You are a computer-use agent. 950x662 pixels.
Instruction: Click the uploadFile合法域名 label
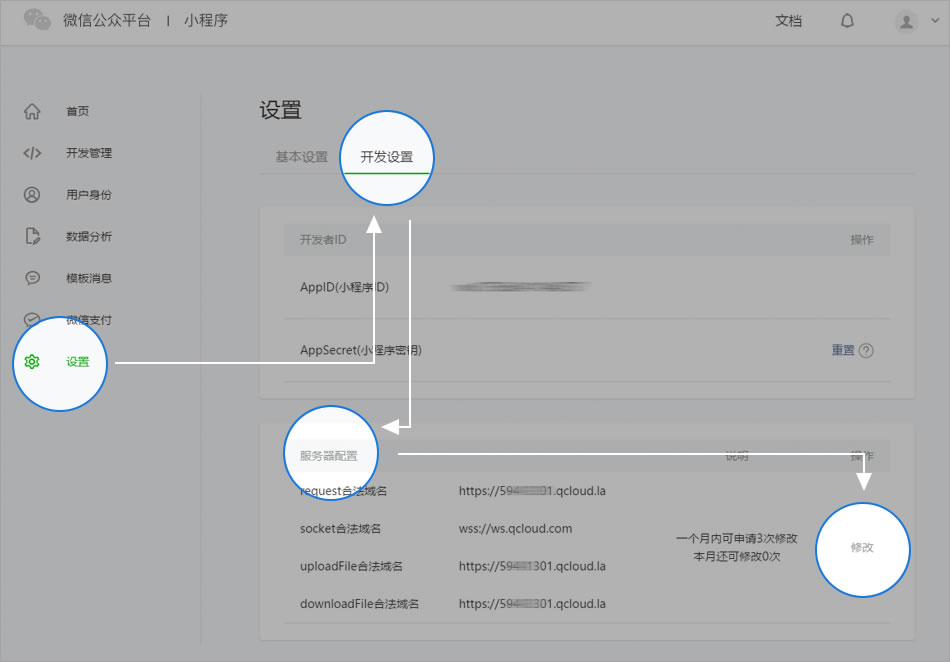point(351,566)
